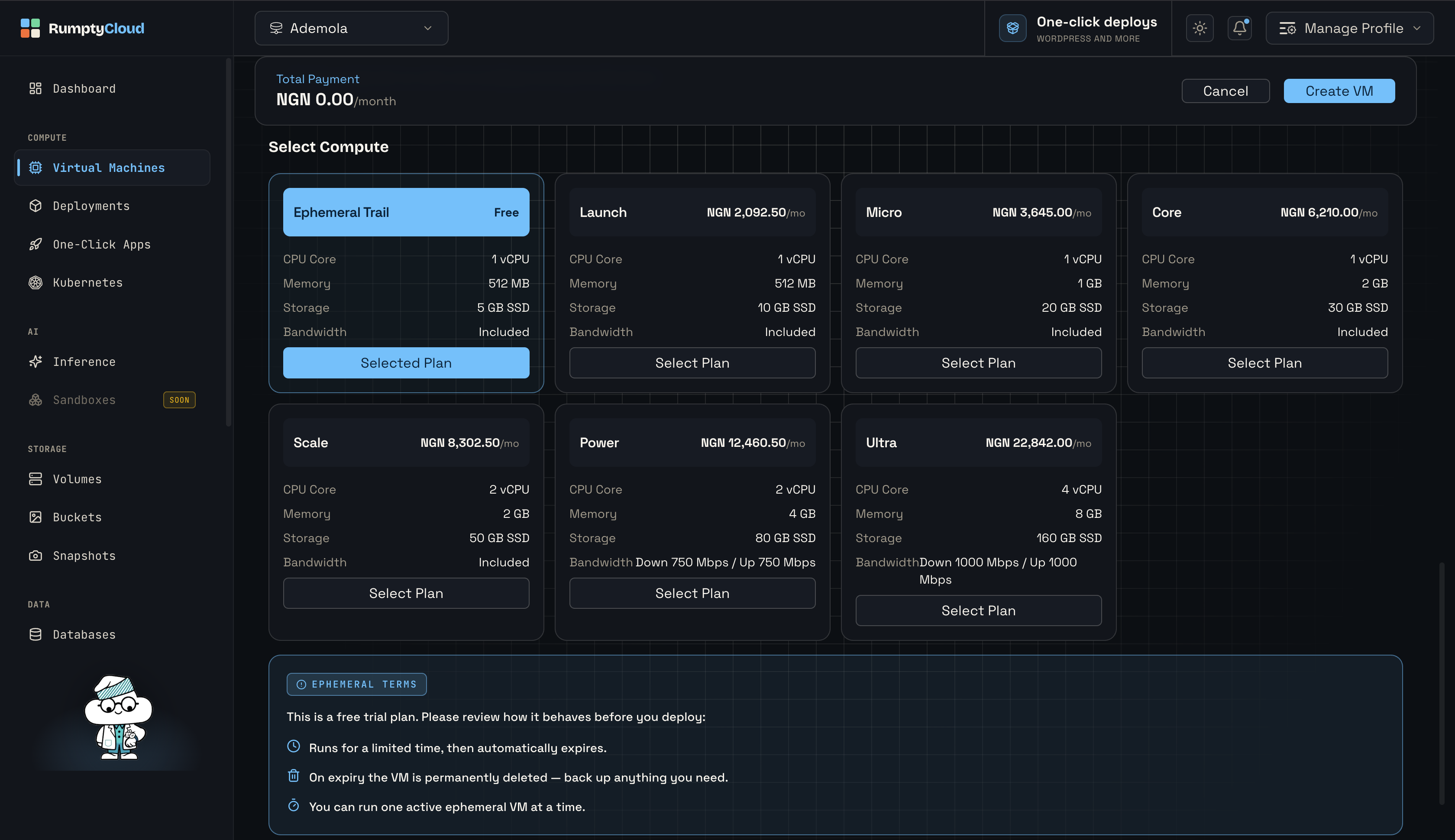This screenshot has height=840, width=1455.
Task: Select the Micro plan
Action: [x=979, y=363]
